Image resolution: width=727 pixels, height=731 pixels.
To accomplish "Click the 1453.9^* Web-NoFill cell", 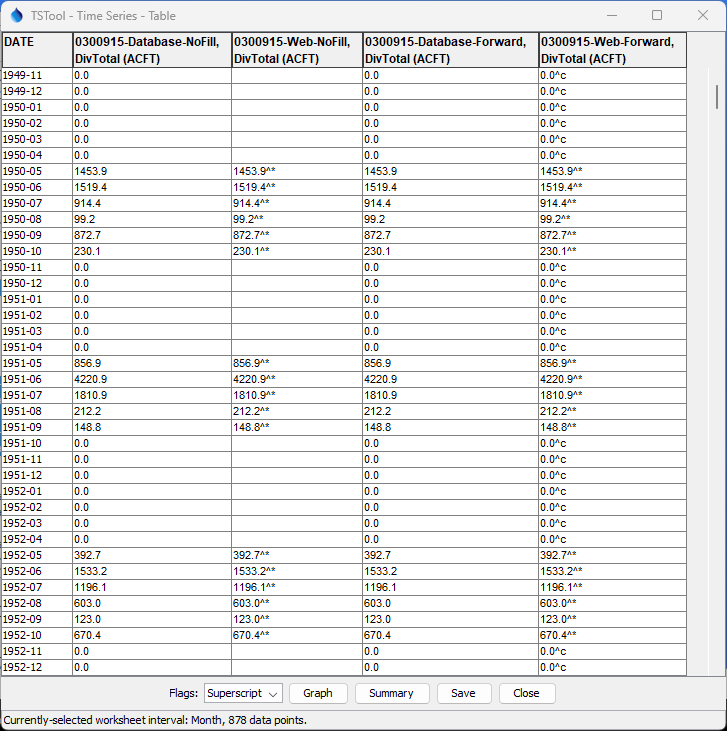I will pyautogui.click(x=297, y=172).
